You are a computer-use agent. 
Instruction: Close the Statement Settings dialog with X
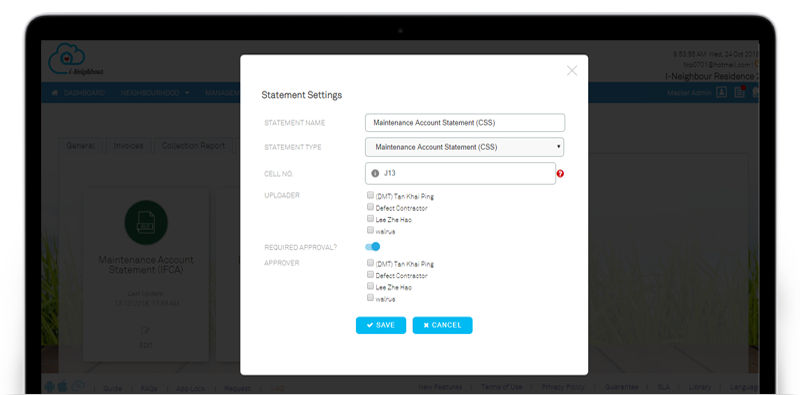click(572, 71)
